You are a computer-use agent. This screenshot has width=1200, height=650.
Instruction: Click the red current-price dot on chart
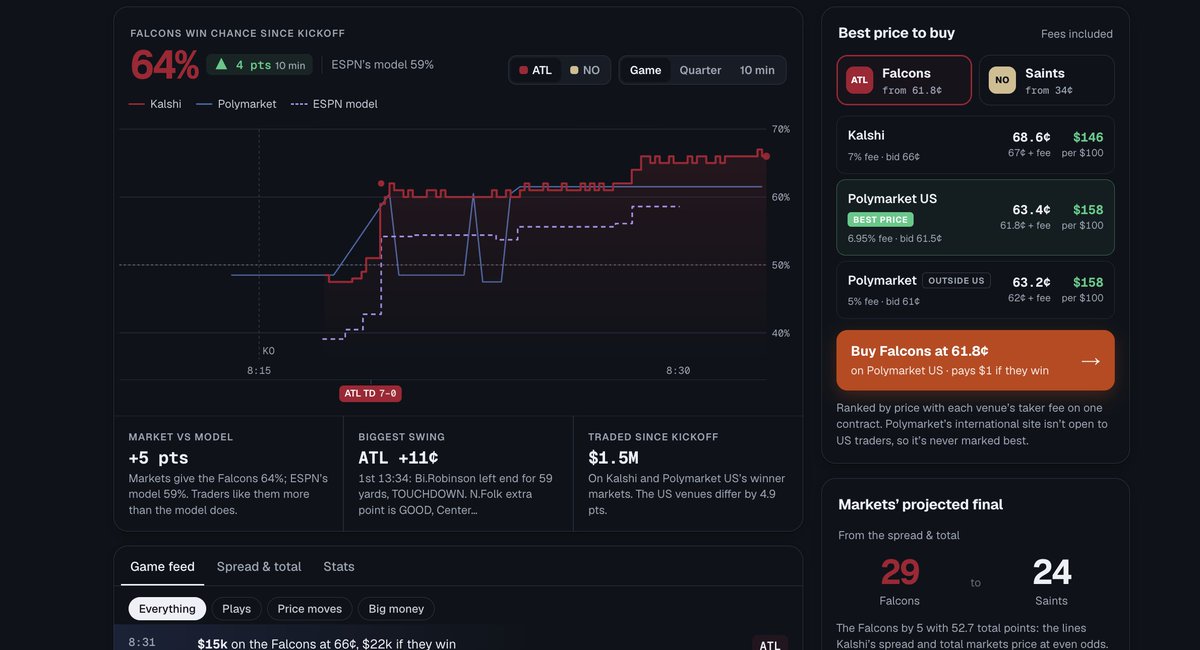(x=766, y=156)
